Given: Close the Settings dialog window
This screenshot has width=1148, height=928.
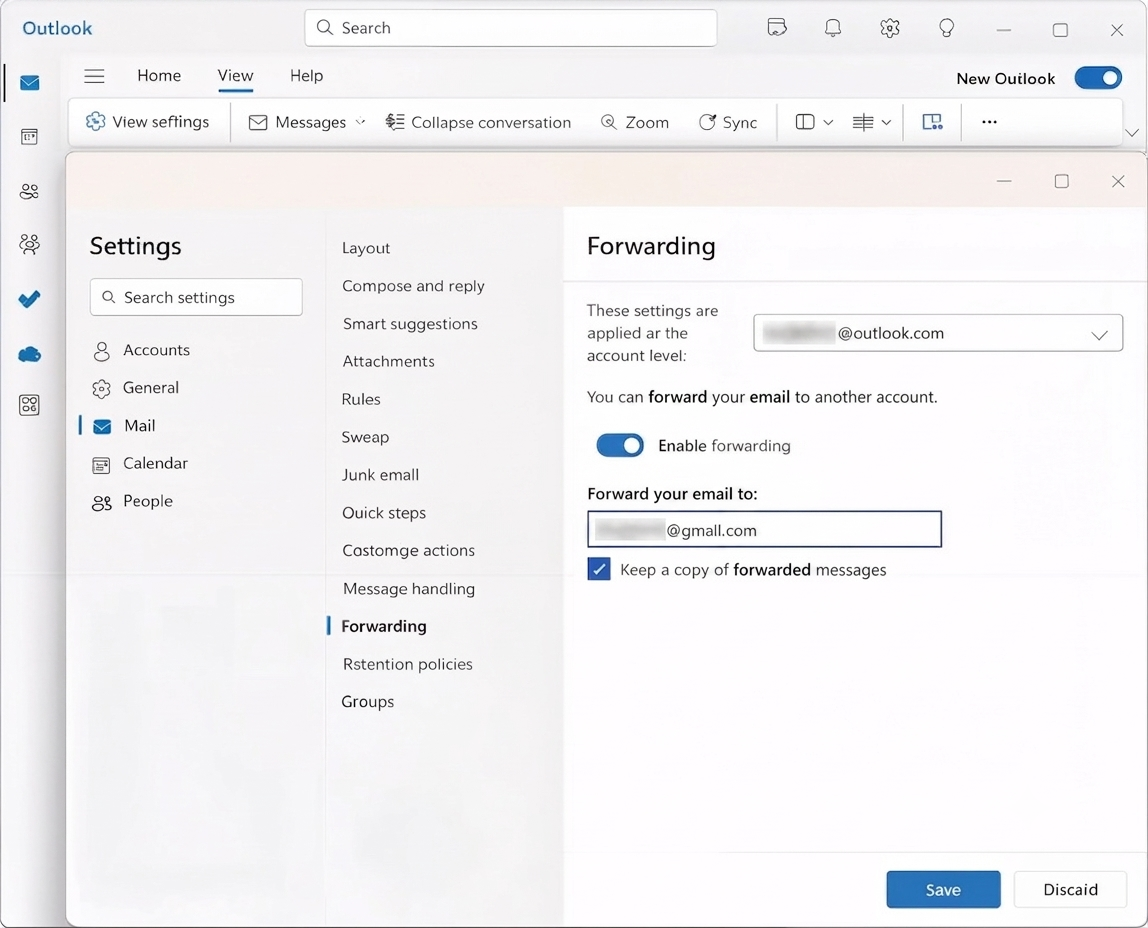Looking at the screenshot, I should click(1117, 182).
